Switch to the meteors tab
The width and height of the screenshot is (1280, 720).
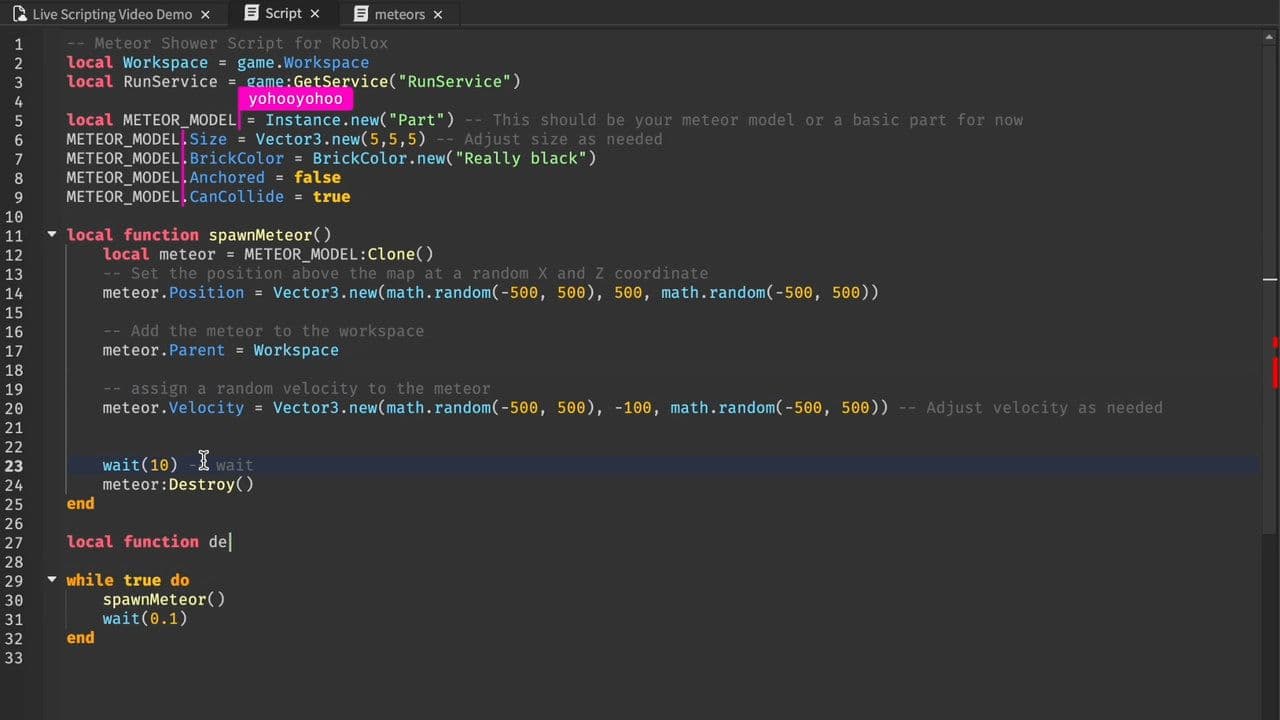point(400,14)
